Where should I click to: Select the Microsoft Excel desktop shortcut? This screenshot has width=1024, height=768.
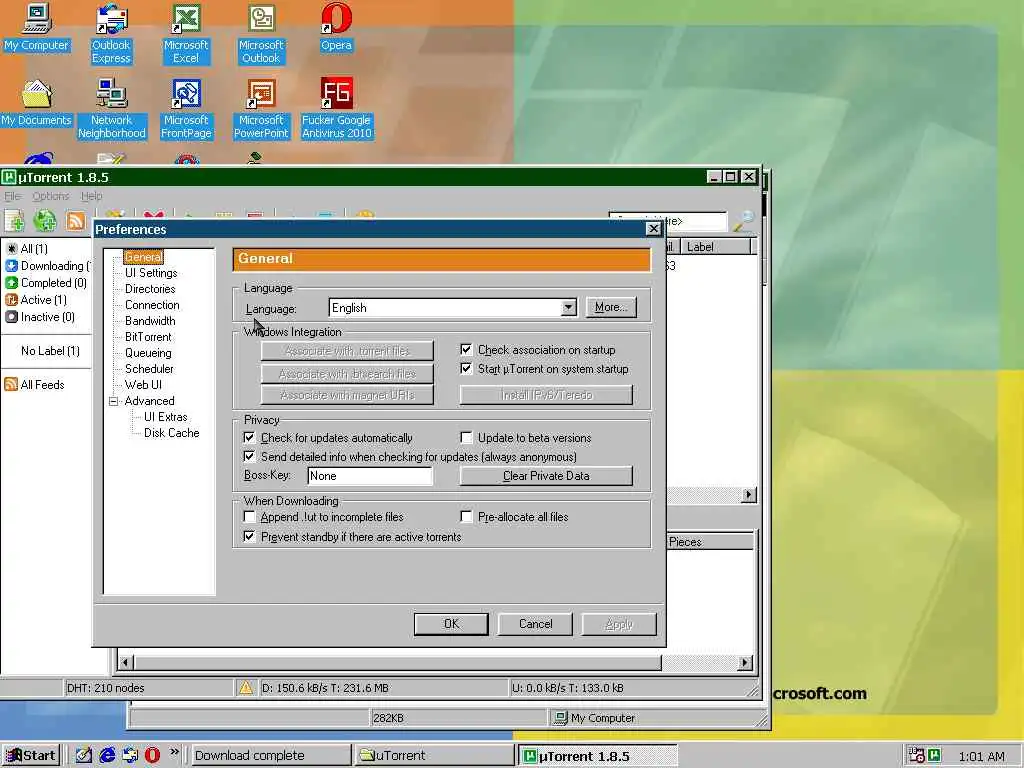pyautogui.click(x=186, y=34)
